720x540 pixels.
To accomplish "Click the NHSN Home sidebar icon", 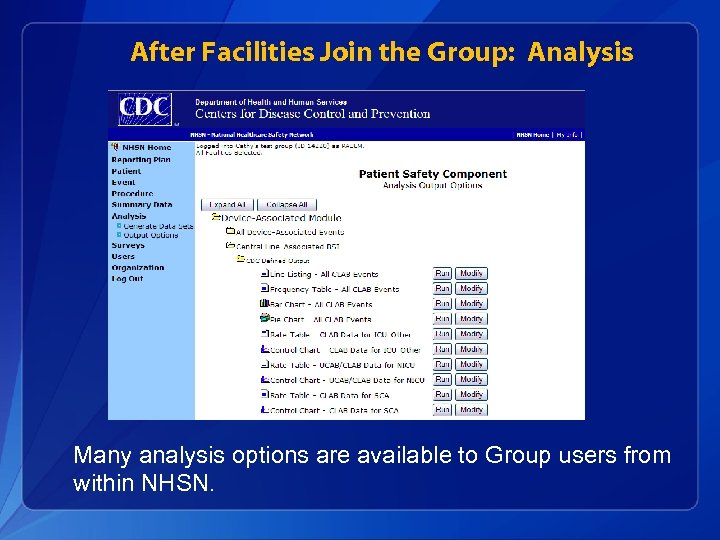I will [x=115, y=147].
